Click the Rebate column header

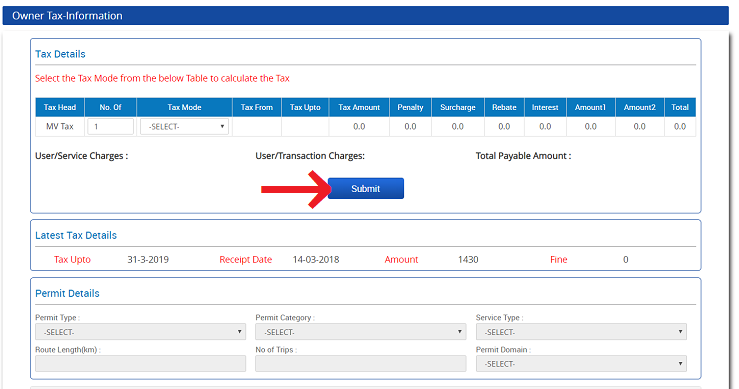pos(504,108)
